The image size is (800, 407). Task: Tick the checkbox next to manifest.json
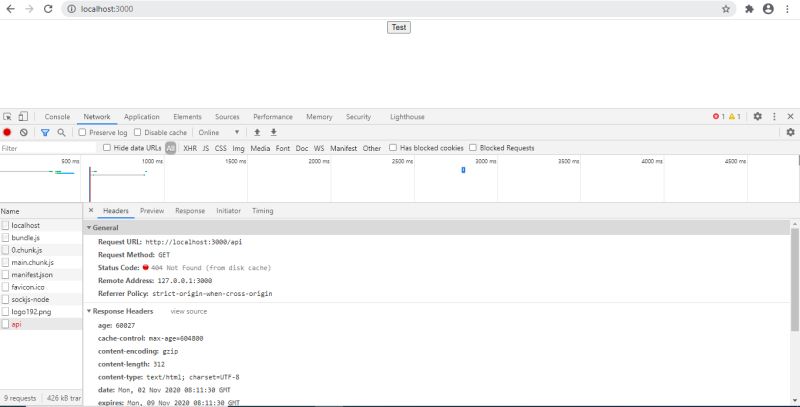(x=5, y=274)
